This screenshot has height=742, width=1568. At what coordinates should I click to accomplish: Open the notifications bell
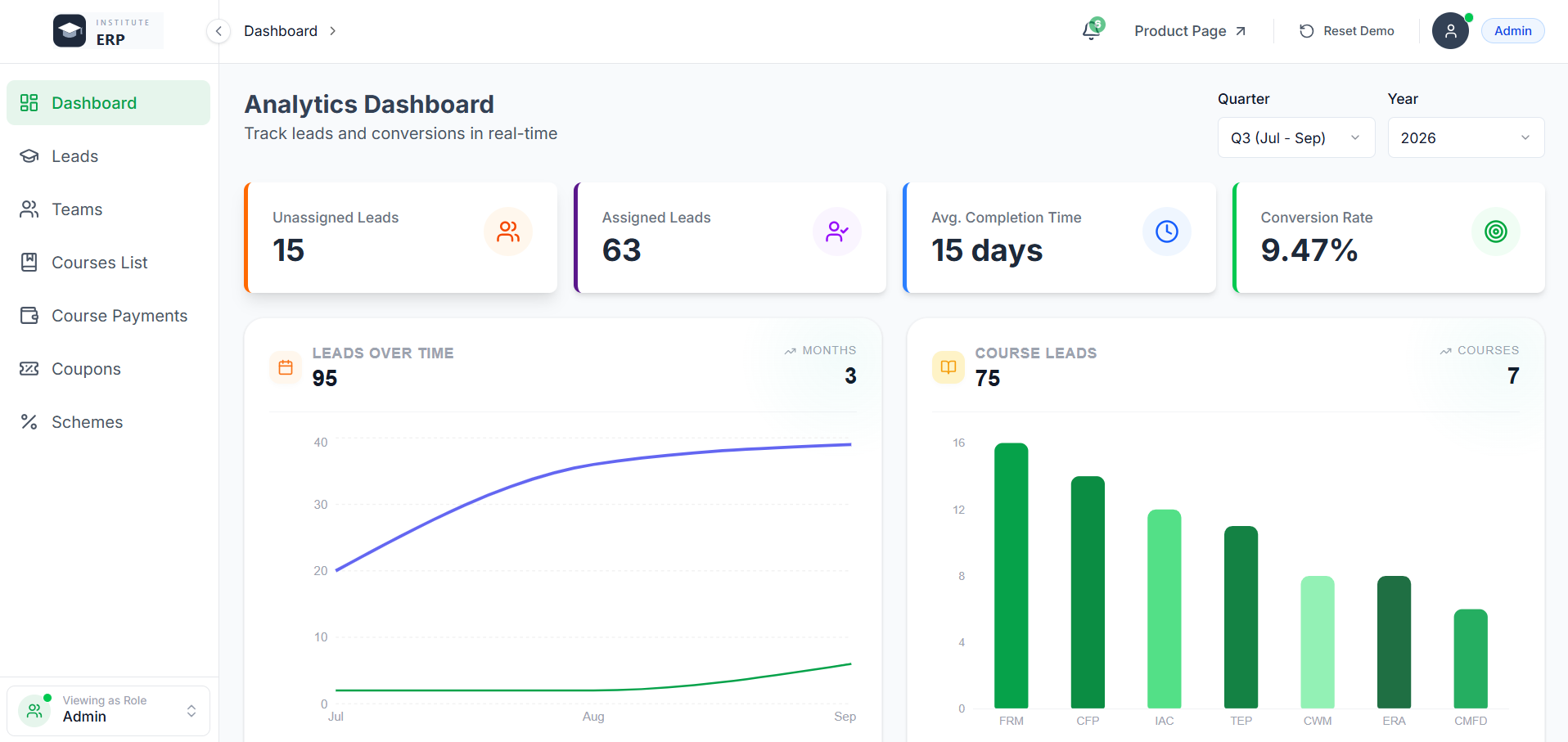pos(1091,31)
